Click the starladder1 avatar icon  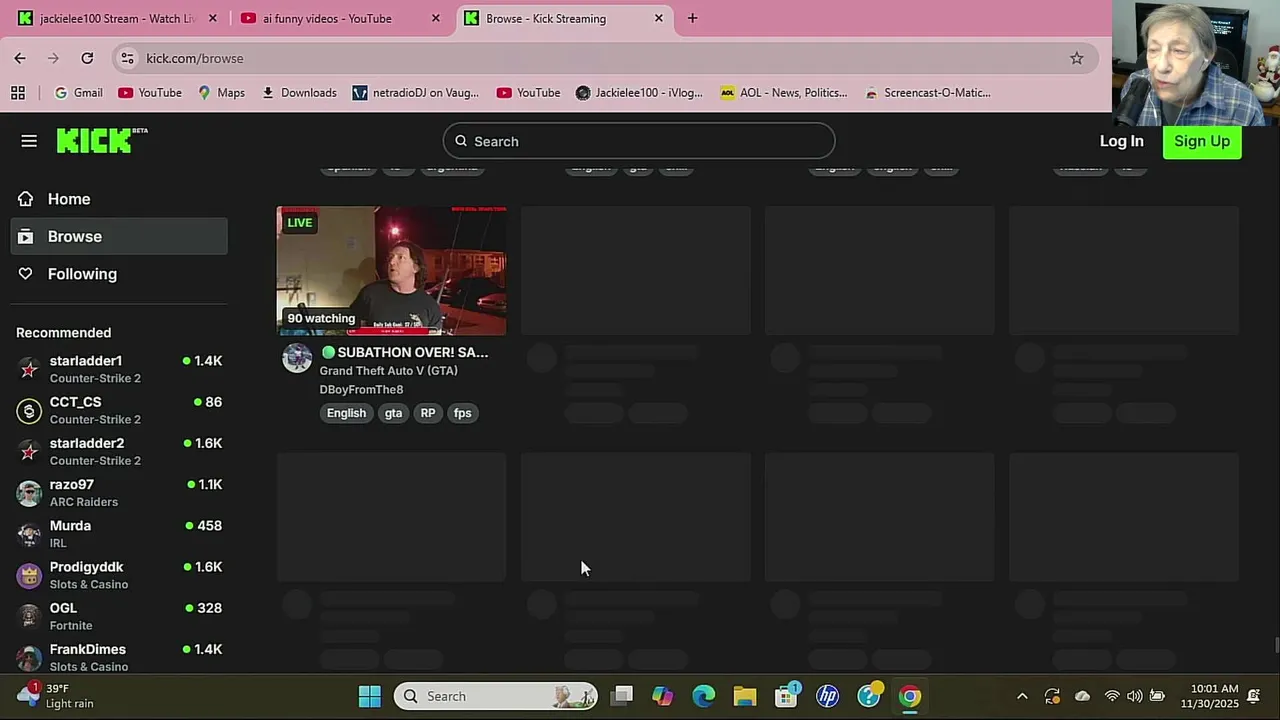30,369
